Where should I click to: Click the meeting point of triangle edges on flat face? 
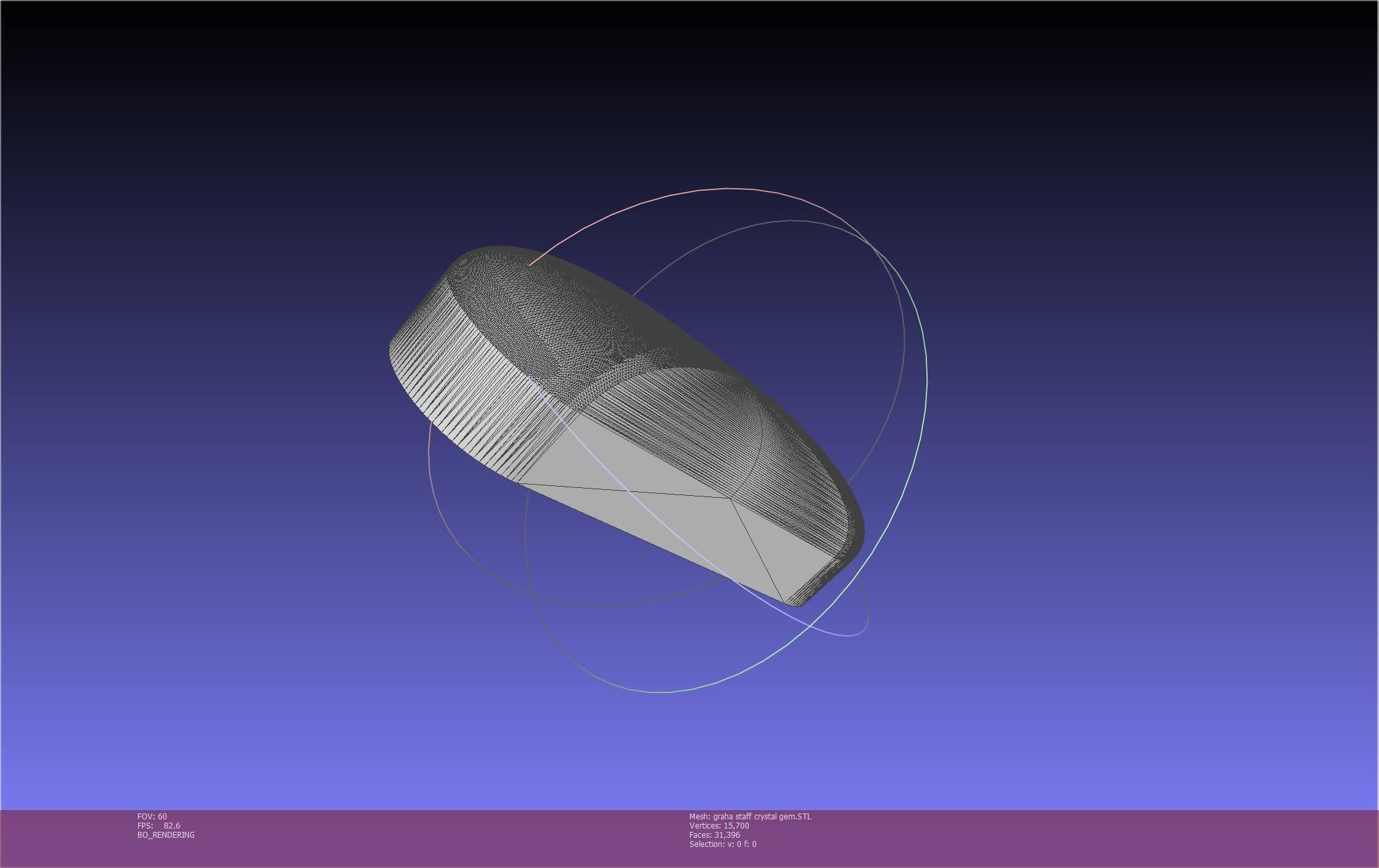(730, 499)
